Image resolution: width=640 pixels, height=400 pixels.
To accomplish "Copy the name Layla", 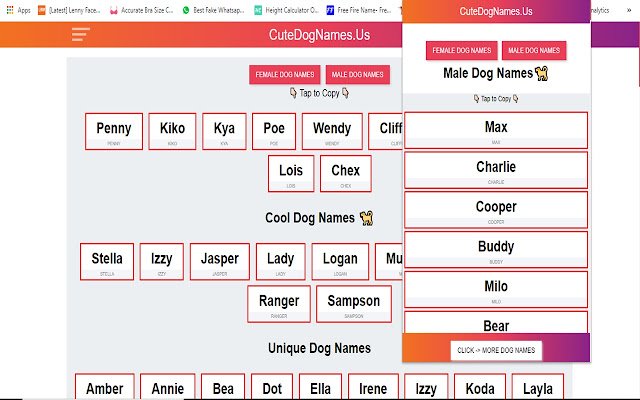I will click(538, 387).
